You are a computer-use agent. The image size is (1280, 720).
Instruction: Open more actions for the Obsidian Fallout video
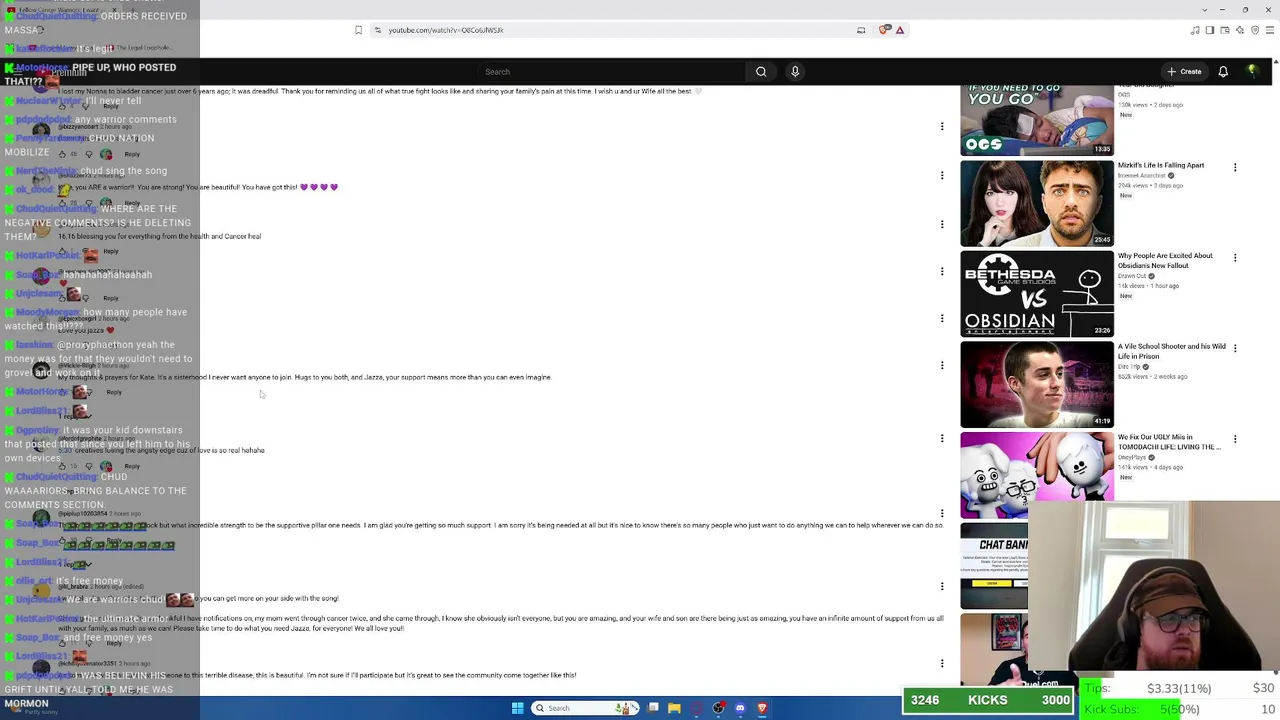[x=1235, y=258]
